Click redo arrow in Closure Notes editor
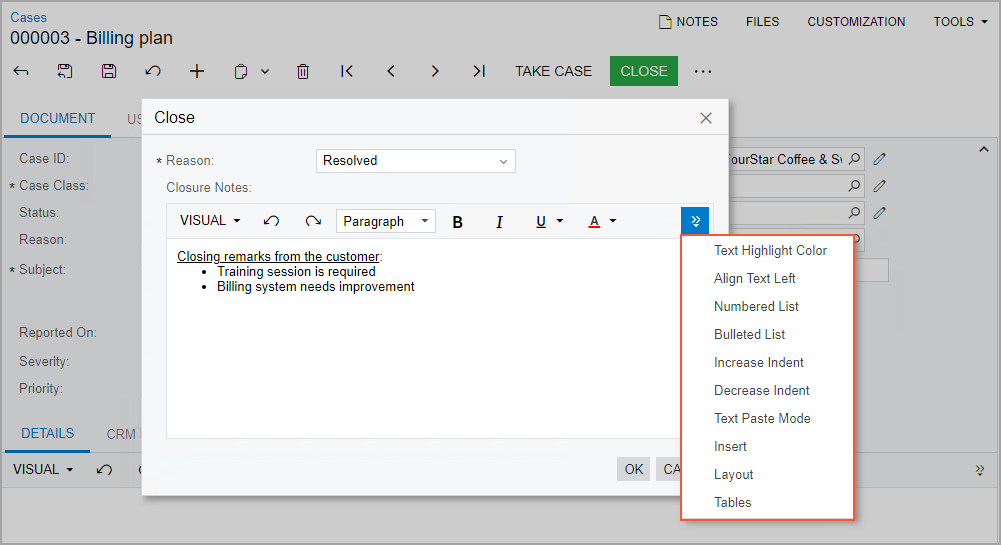Screen dimensions: 1001x545 point(313,221)
